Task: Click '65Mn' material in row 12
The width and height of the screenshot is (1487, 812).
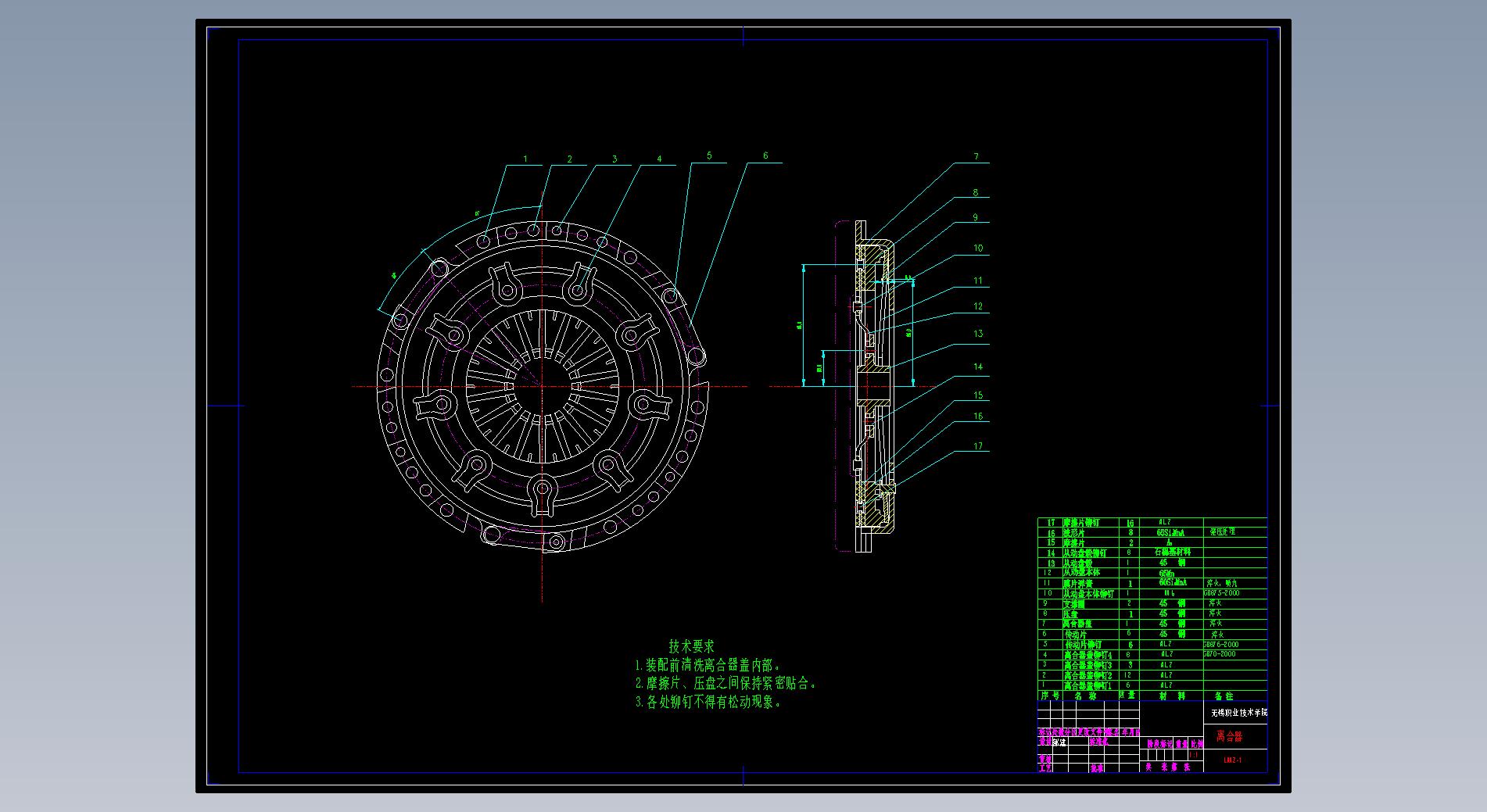Action: point(1166,574)
